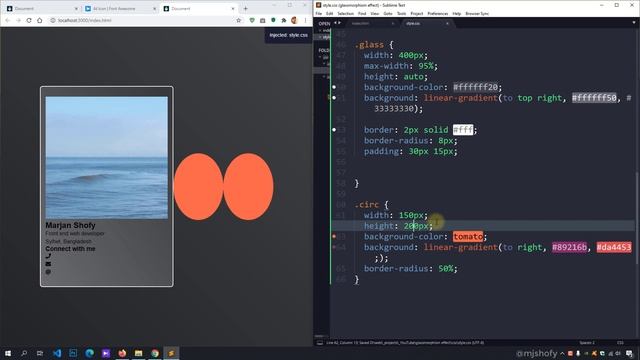Click envelope icon in profile card

(48, 264)
